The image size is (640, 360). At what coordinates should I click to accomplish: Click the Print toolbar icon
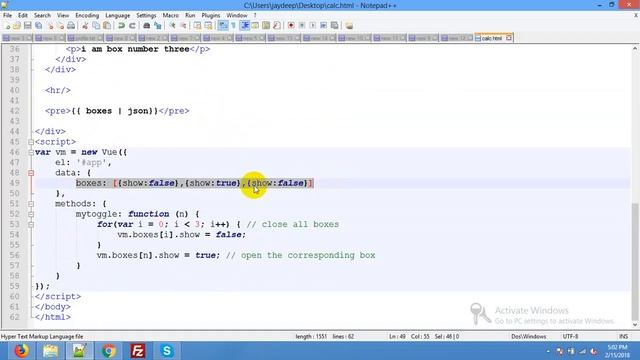pos(71,26)
